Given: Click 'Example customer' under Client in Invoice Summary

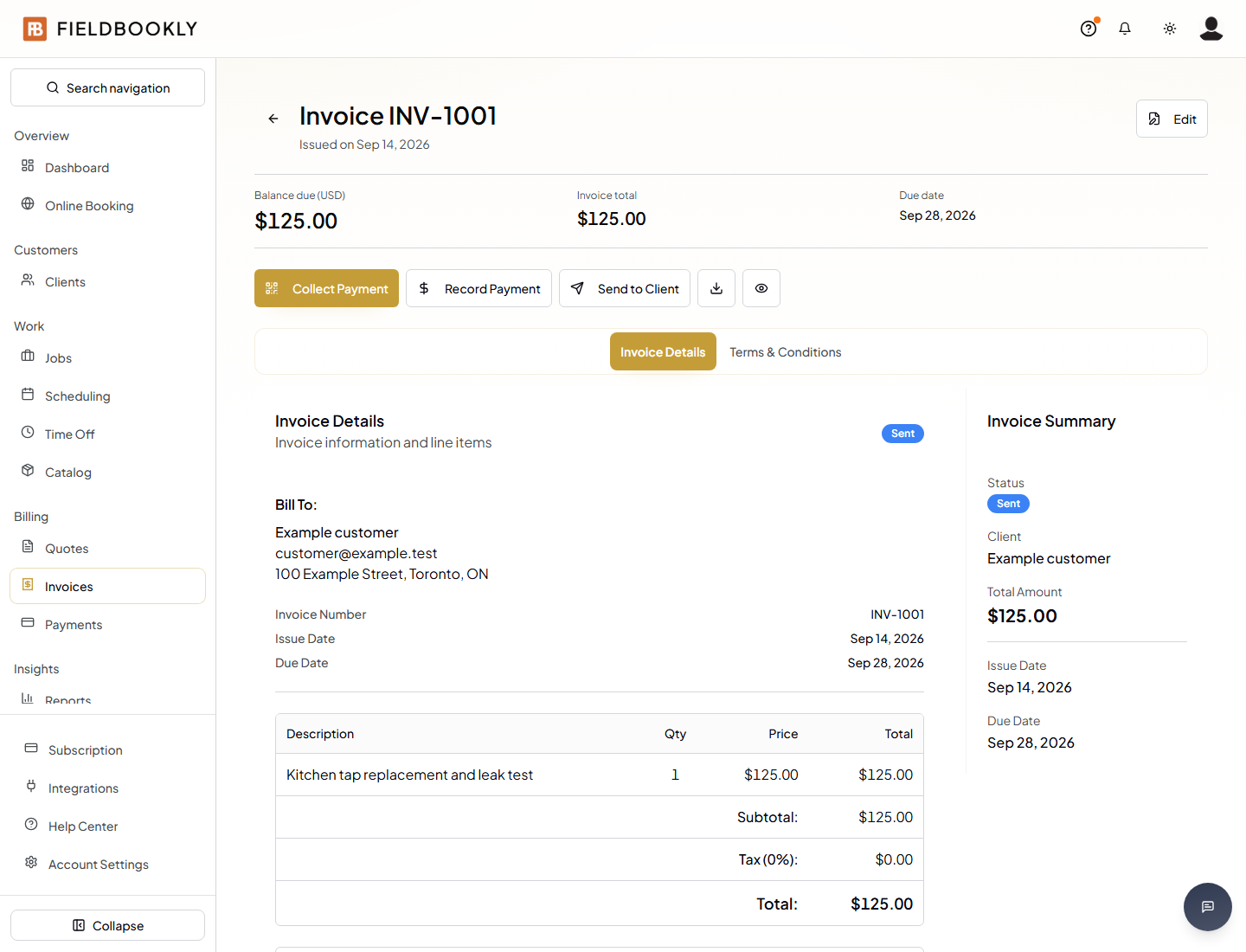Looking at the screenshot, I should coord(1049,558).
